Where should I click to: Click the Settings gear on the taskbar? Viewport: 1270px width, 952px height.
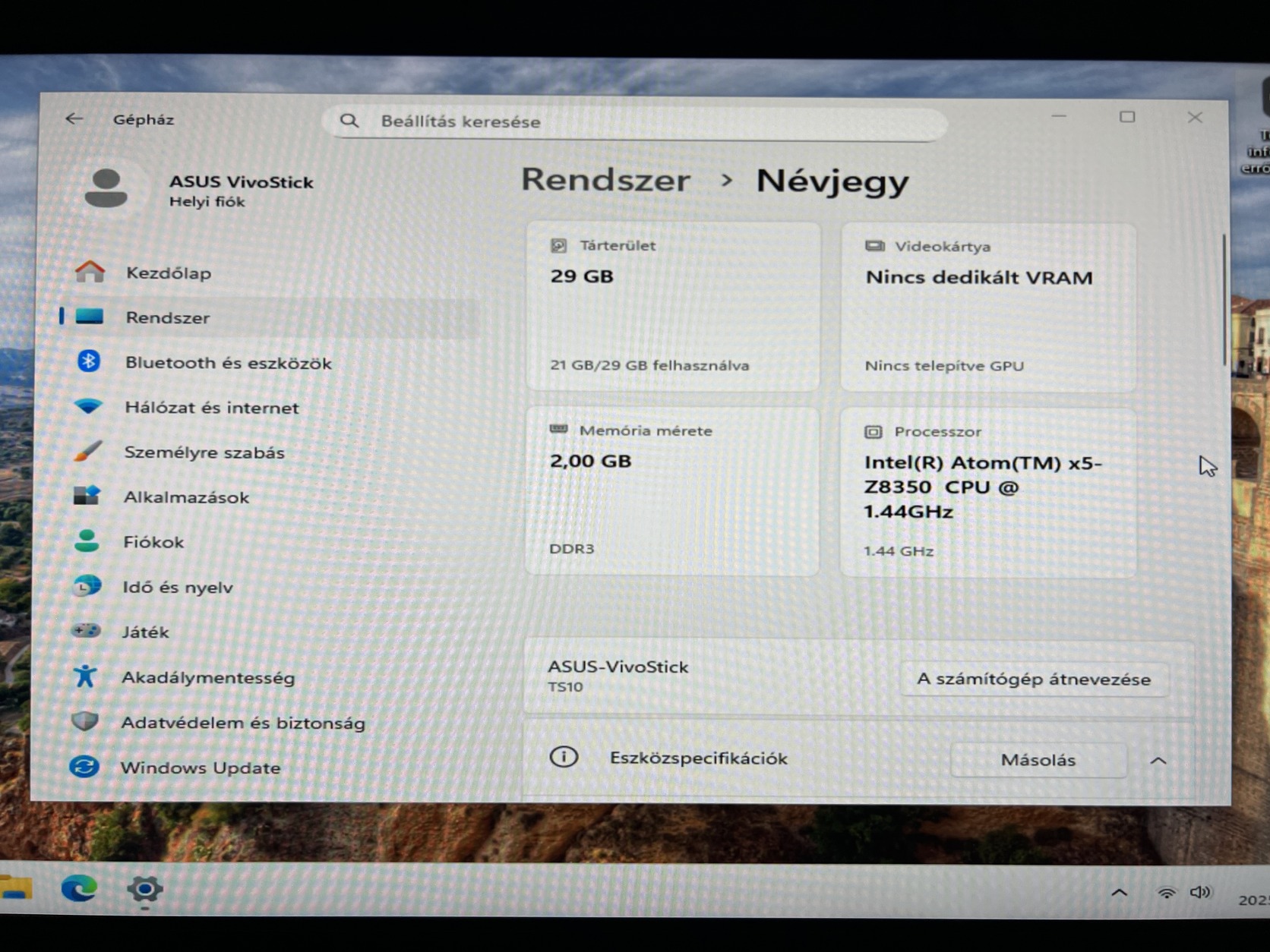click(x=144, y=889)
